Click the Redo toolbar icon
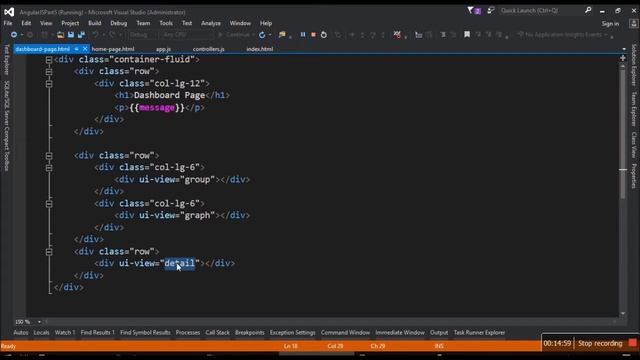Image resolution: width=640 pixels, height=360 pixels. click(112, 35)
